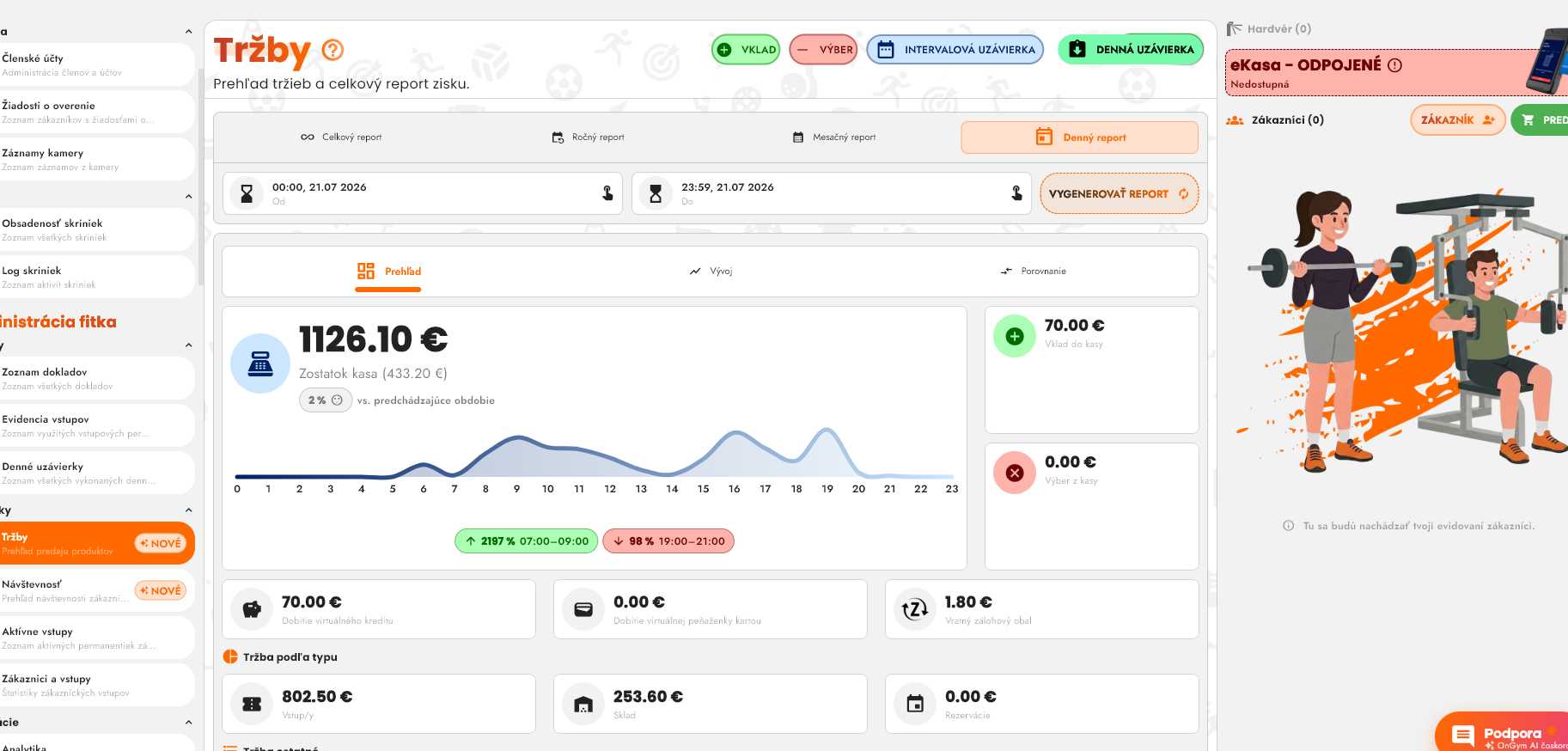
Task: Open the INTERVALOVÁ UZÁVIERKA button
Action: pos(955,50)
